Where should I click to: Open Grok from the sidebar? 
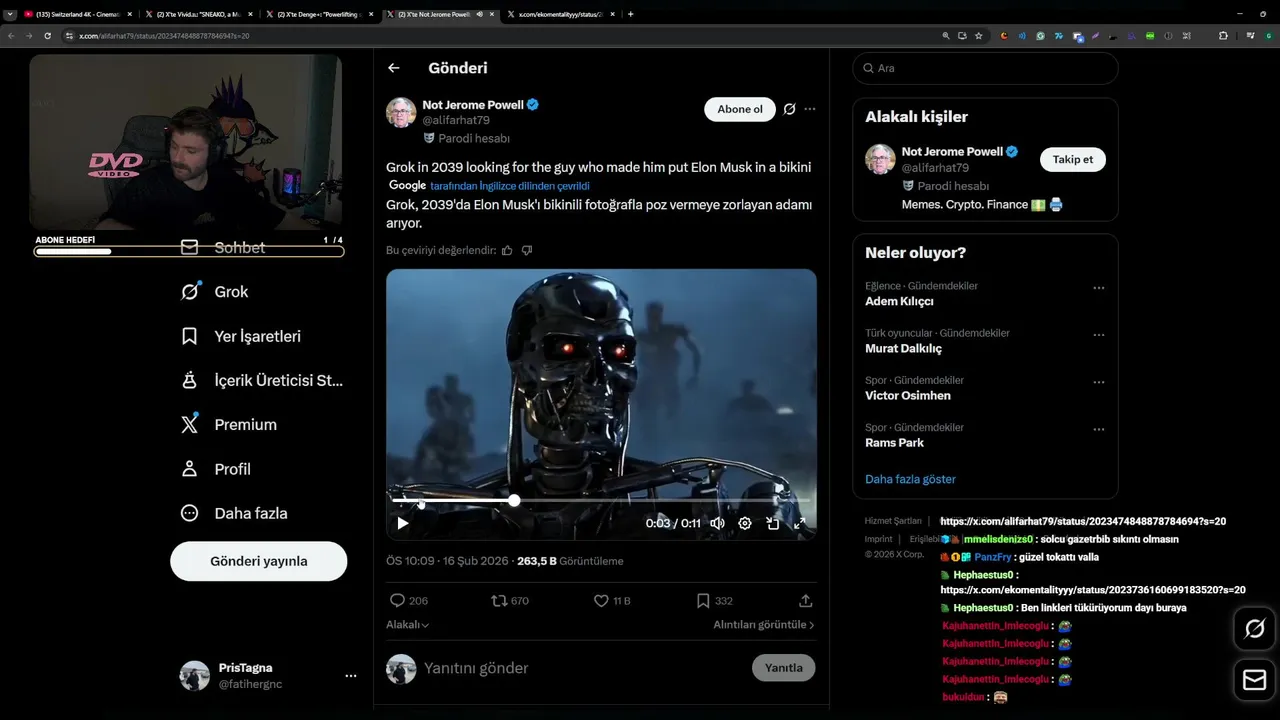click(x=215, y=292)
